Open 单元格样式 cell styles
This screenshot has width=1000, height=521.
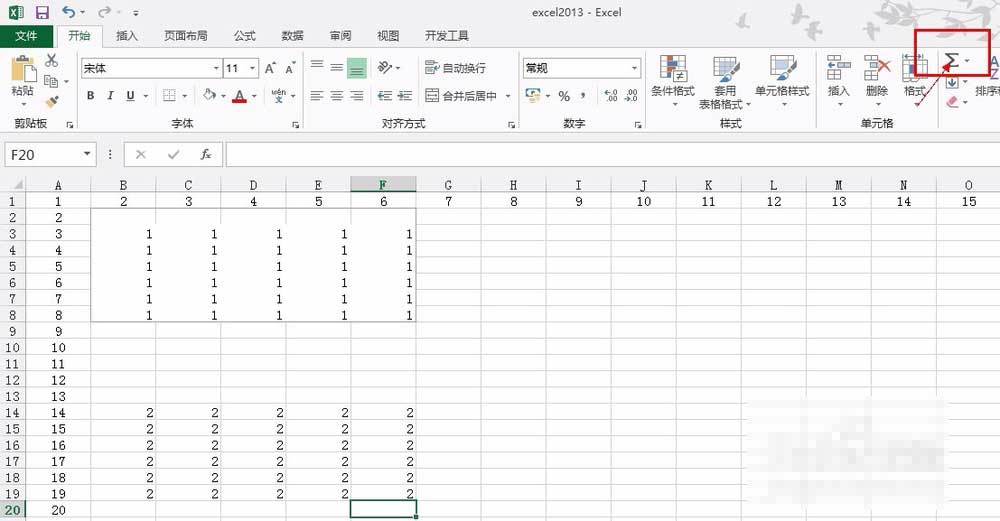point(782,80)
